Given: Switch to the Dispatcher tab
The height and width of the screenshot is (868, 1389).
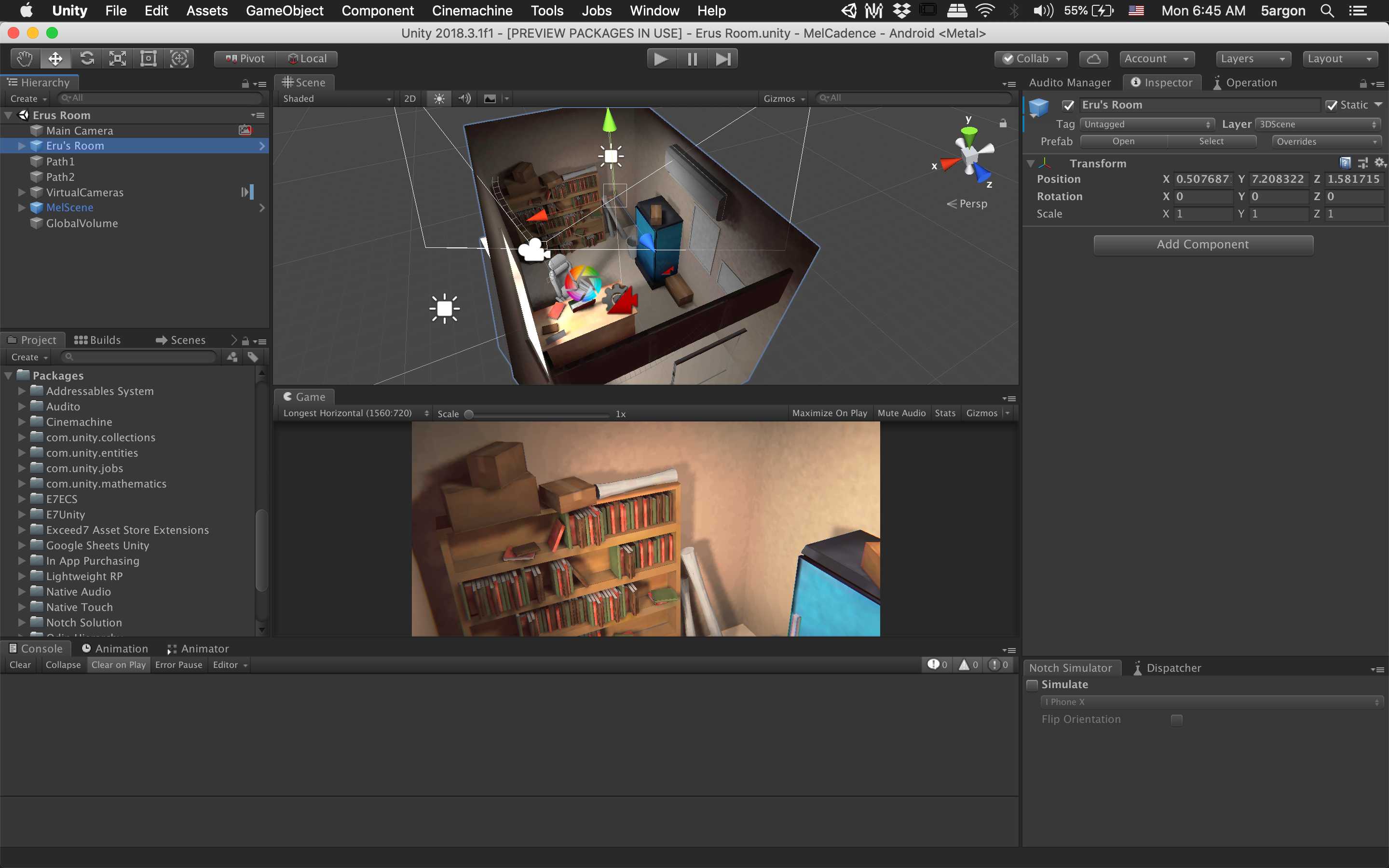Looking at the screenshot, I should point(1168,668).
